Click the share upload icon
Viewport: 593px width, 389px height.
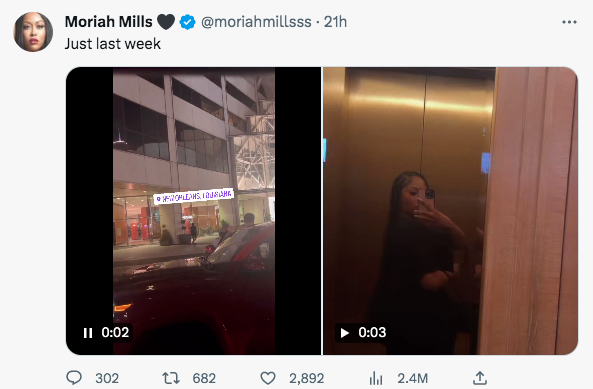pyautogui.click(x=480, y=378)
